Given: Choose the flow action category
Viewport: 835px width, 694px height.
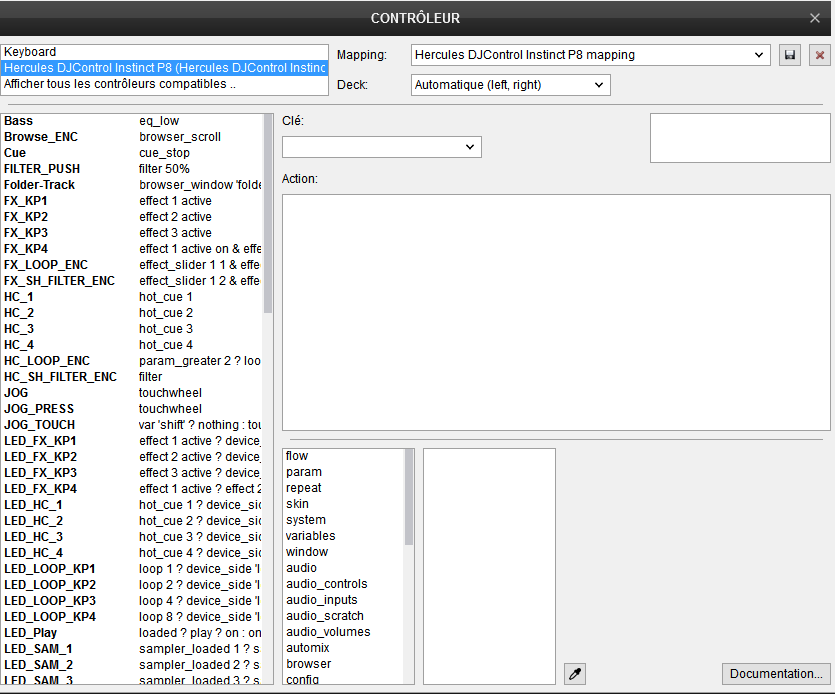Looking at the screenshot, I should (344, 456).
